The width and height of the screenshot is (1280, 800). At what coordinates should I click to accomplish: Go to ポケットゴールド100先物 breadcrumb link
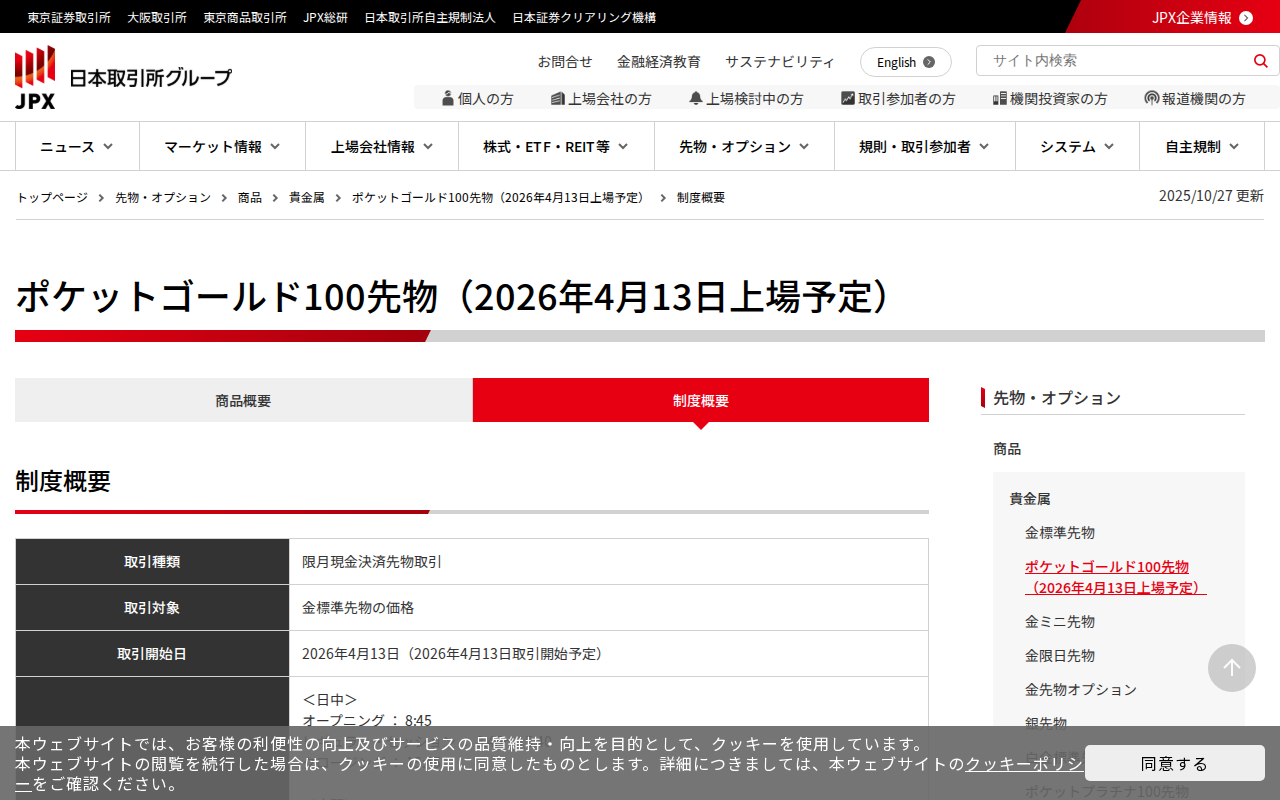coord(501,197)
